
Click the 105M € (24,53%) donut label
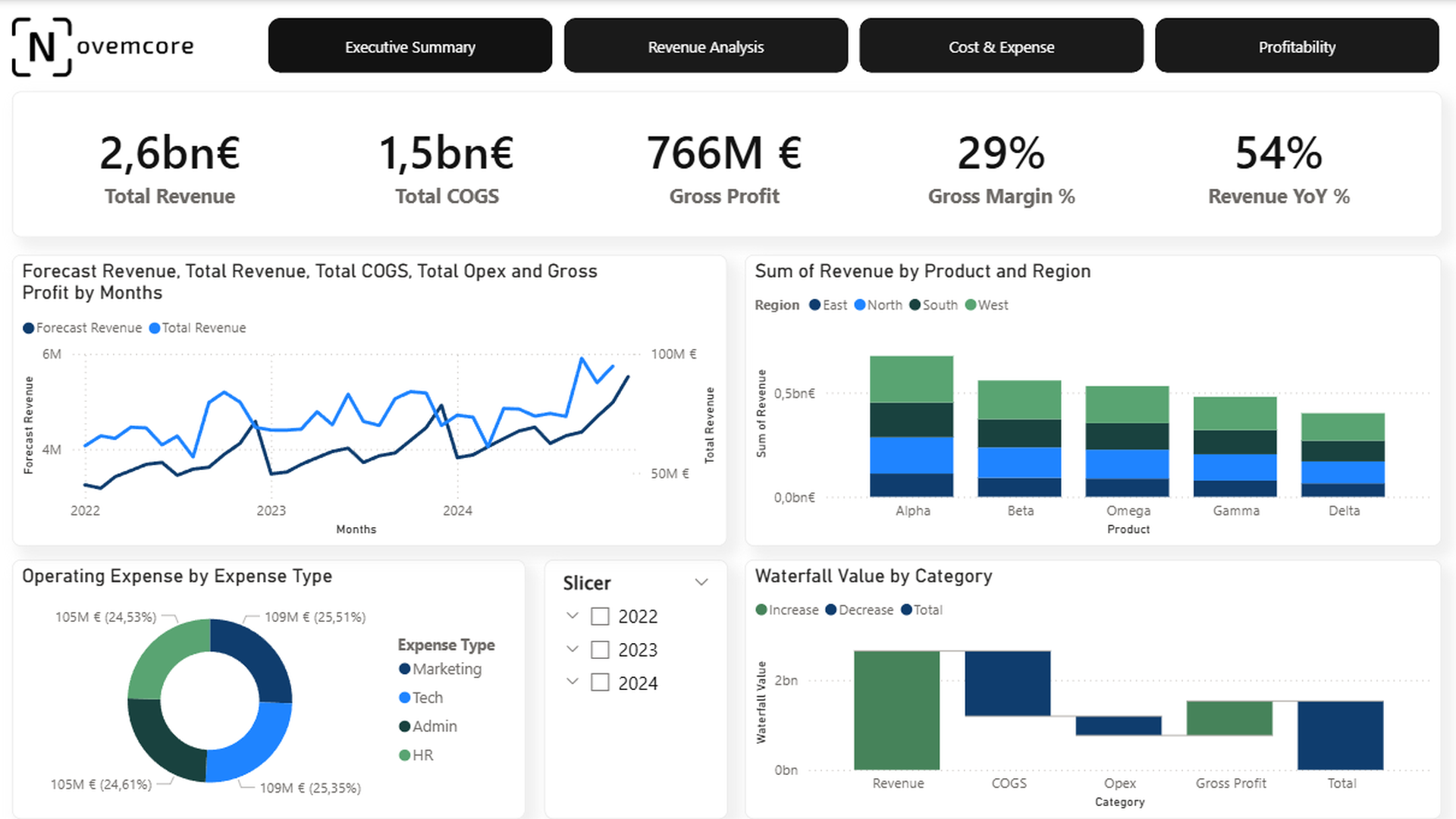[x=105, y=617]
